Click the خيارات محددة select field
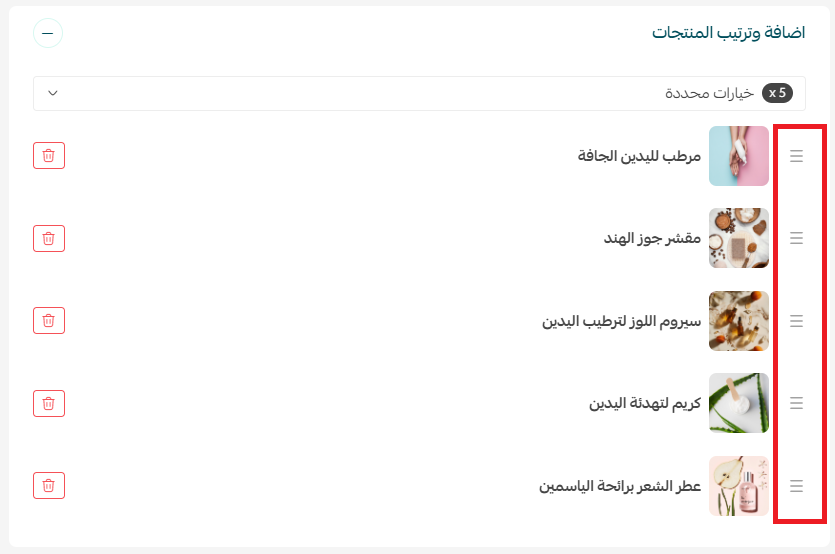The height and width of the screenshot is (554, 835). coord(419,94)
